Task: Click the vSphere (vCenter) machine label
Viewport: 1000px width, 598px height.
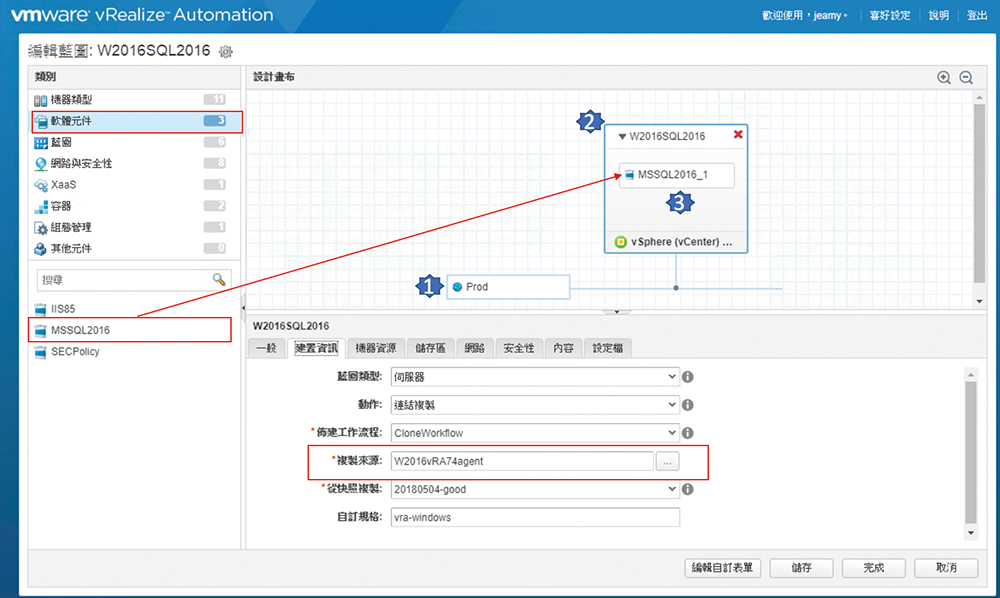Action: 681,242
